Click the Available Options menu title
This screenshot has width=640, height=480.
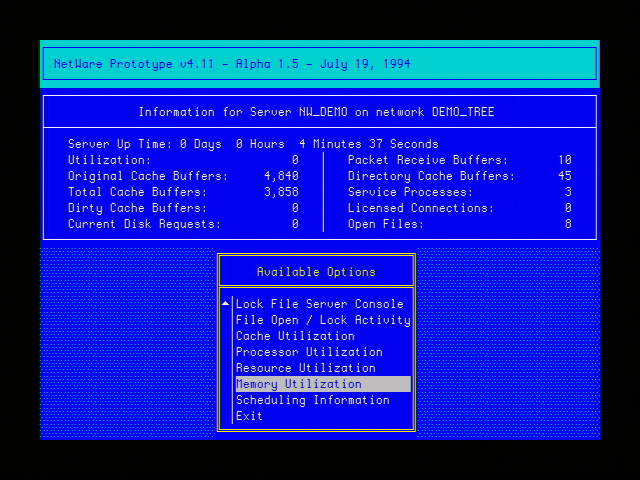click(316, 272)
